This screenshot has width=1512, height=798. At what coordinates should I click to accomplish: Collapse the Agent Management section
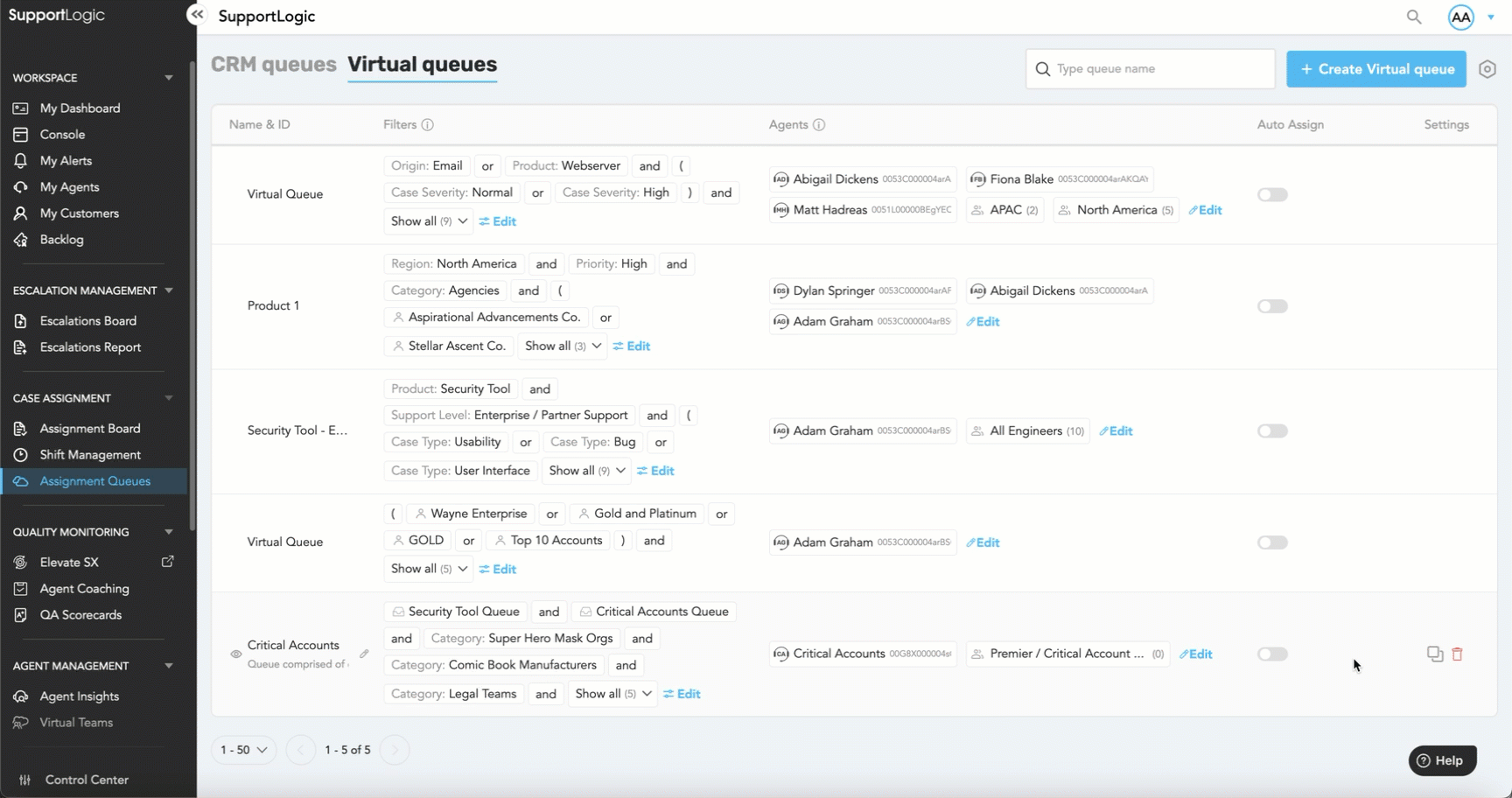(169, 666)
